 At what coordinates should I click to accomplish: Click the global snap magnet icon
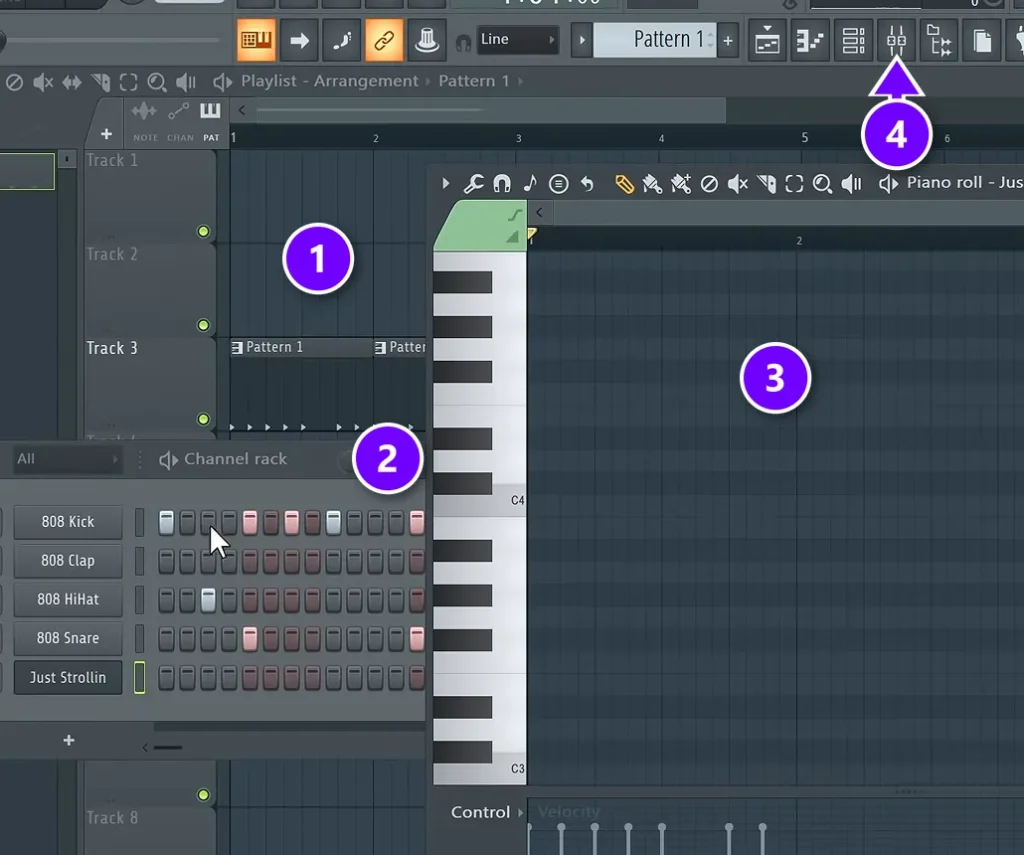pos(463,43)
